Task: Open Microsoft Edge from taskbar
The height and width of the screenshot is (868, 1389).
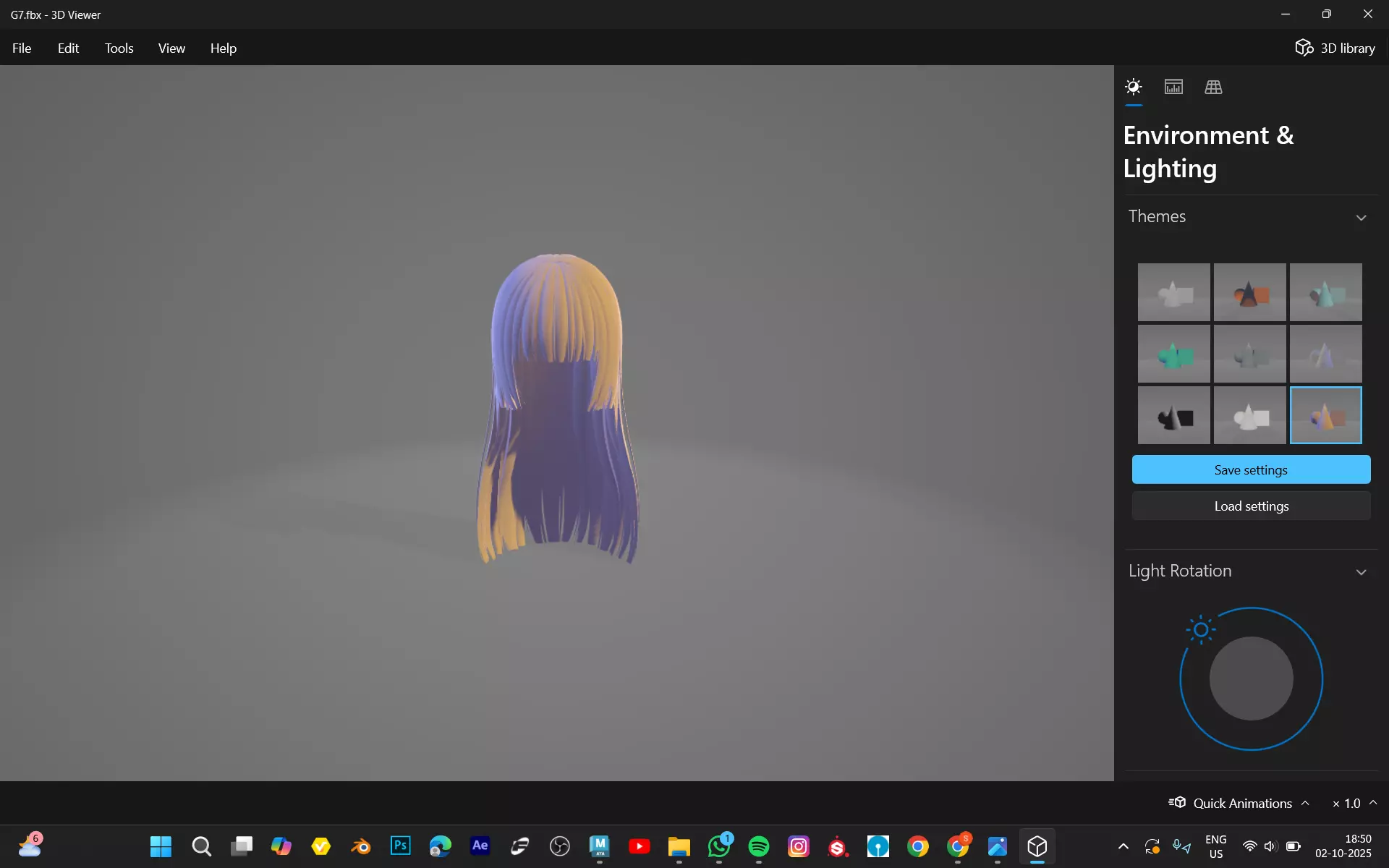Action: tap(440, 846)
